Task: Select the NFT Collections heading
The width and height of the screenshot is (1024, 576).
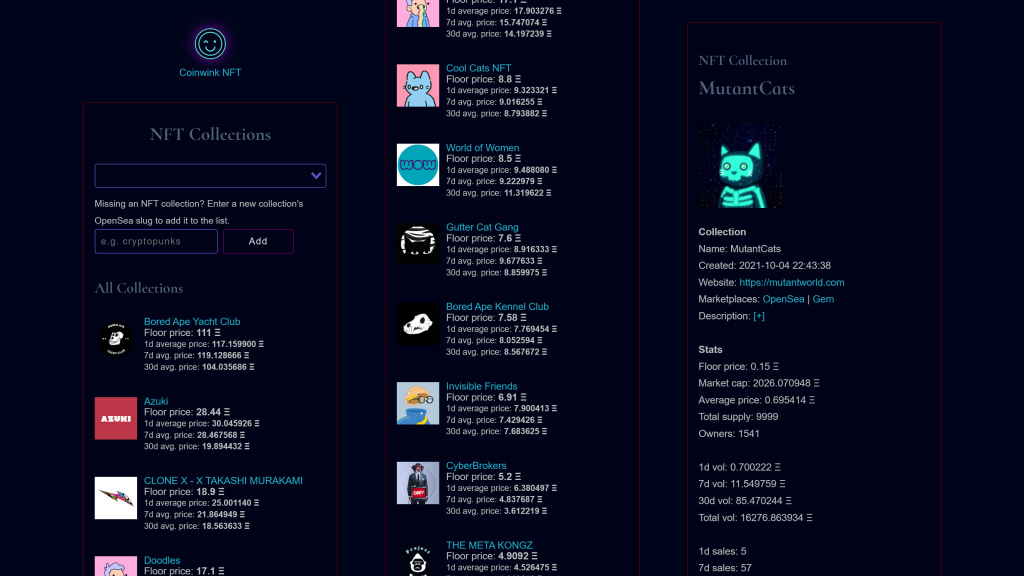Action: tap(210, 135)
